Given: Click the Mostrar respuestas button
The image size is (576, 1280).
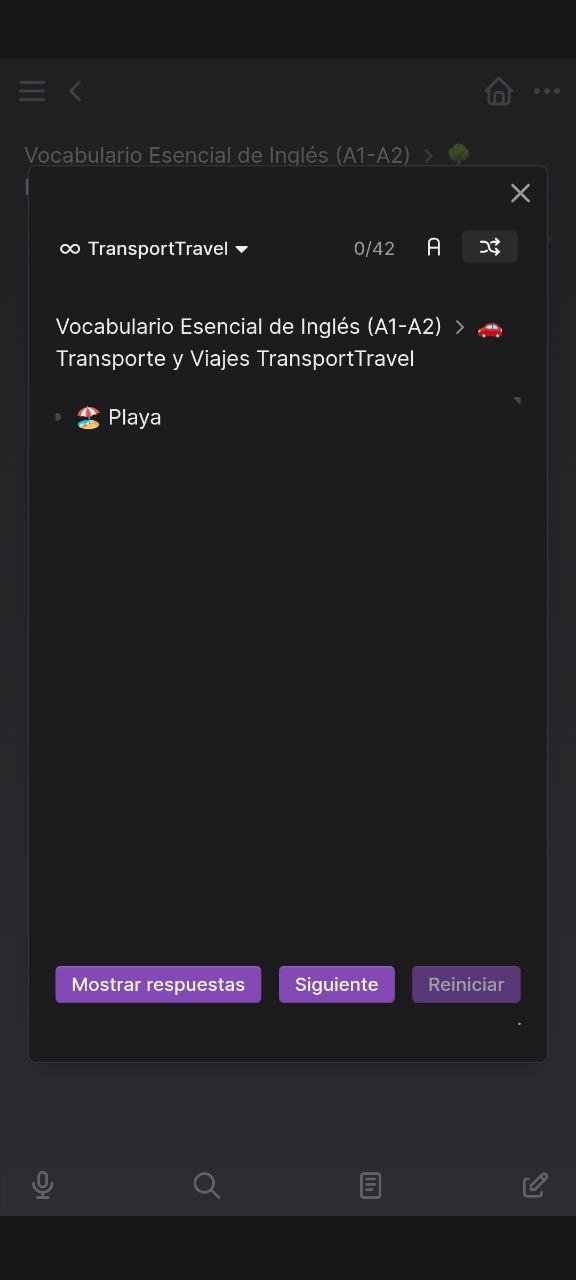Looking at the screenshot, I should 158,984.
